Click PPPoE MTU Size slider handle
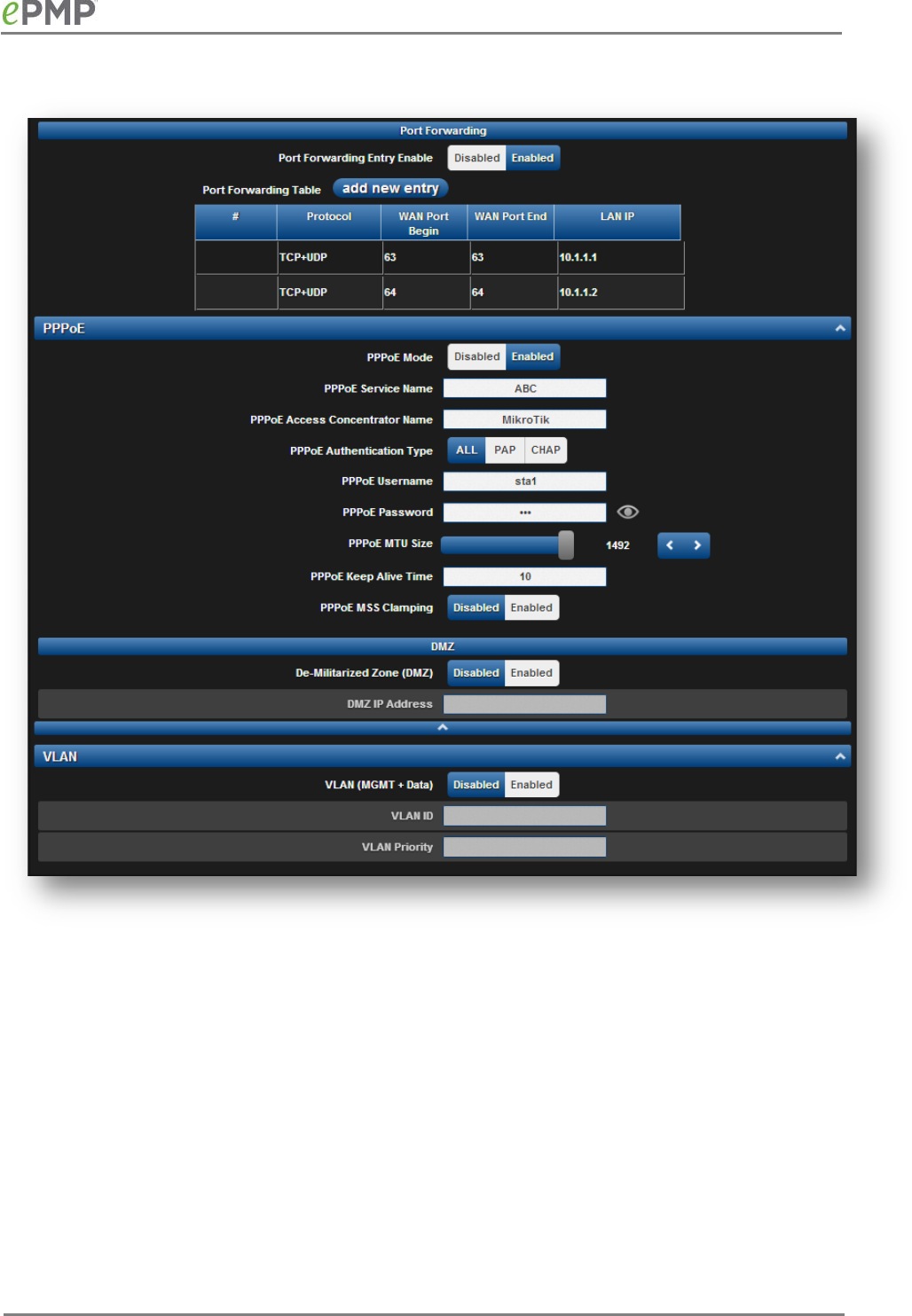The width and height of the screenshot is (912, 1316). pyautogui.click(x=566, y=545)
